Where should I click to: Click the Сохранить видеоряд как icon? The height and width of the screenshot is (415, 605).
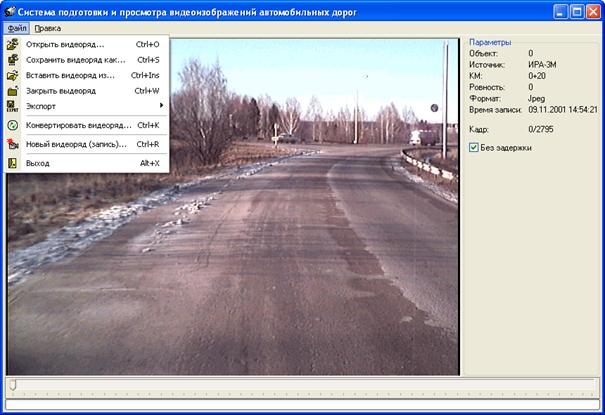tap(12, 60)
